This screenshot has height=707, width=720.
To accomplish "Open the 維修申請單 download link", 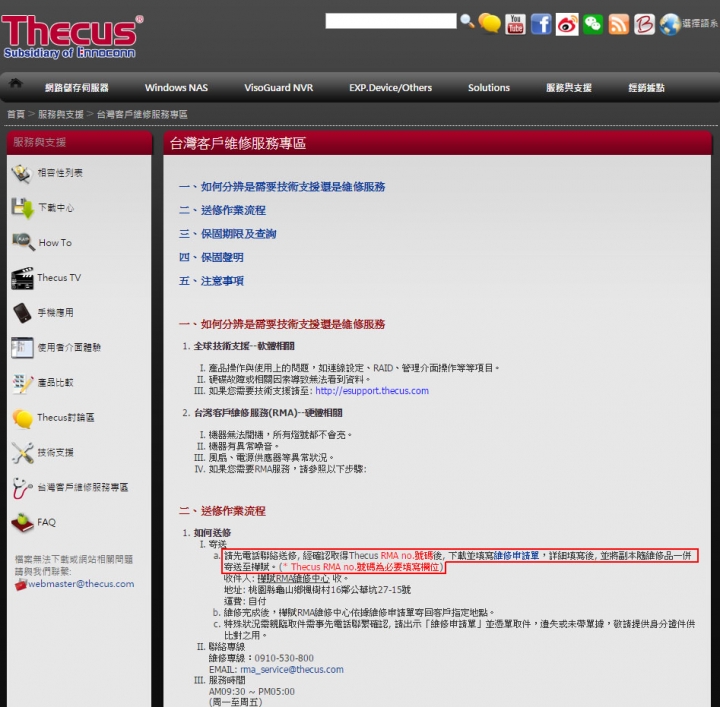I will [516, 556].
